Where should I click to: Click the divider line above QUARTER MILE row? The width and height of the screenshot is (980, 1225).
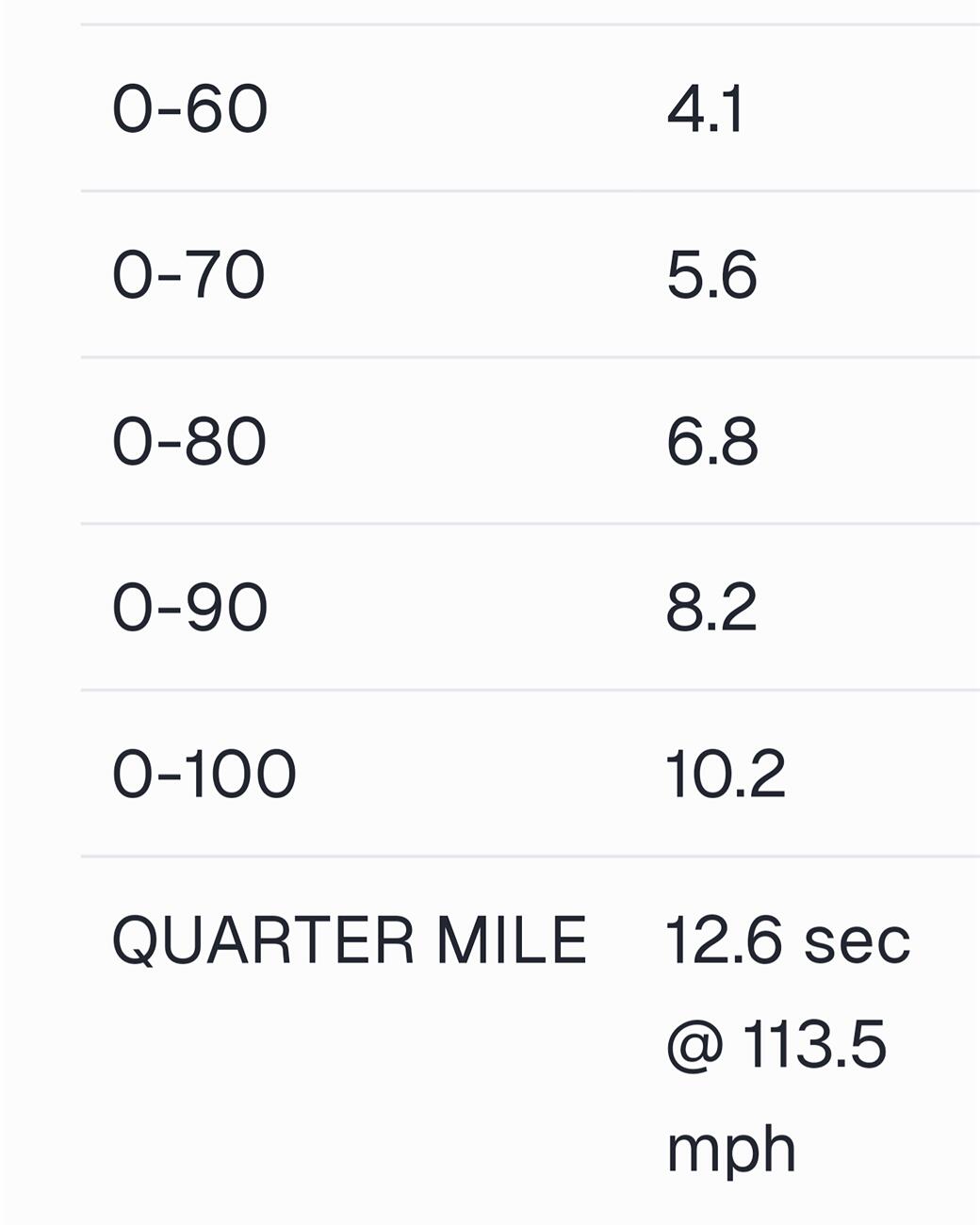coord(531,857)
